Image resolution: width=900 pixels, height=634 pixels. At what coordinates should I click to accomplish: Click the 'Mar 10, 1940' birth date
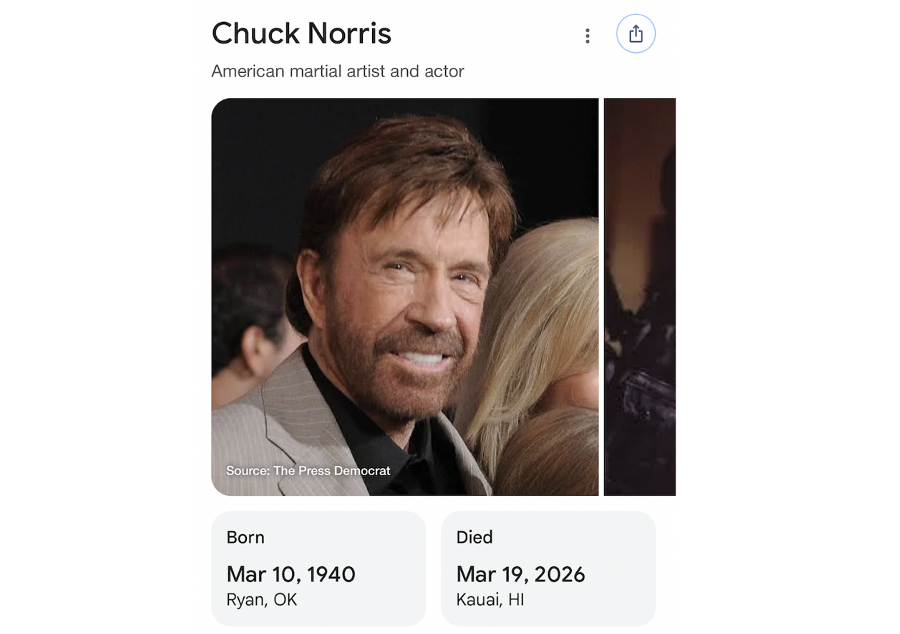click(x=291, y=574)
